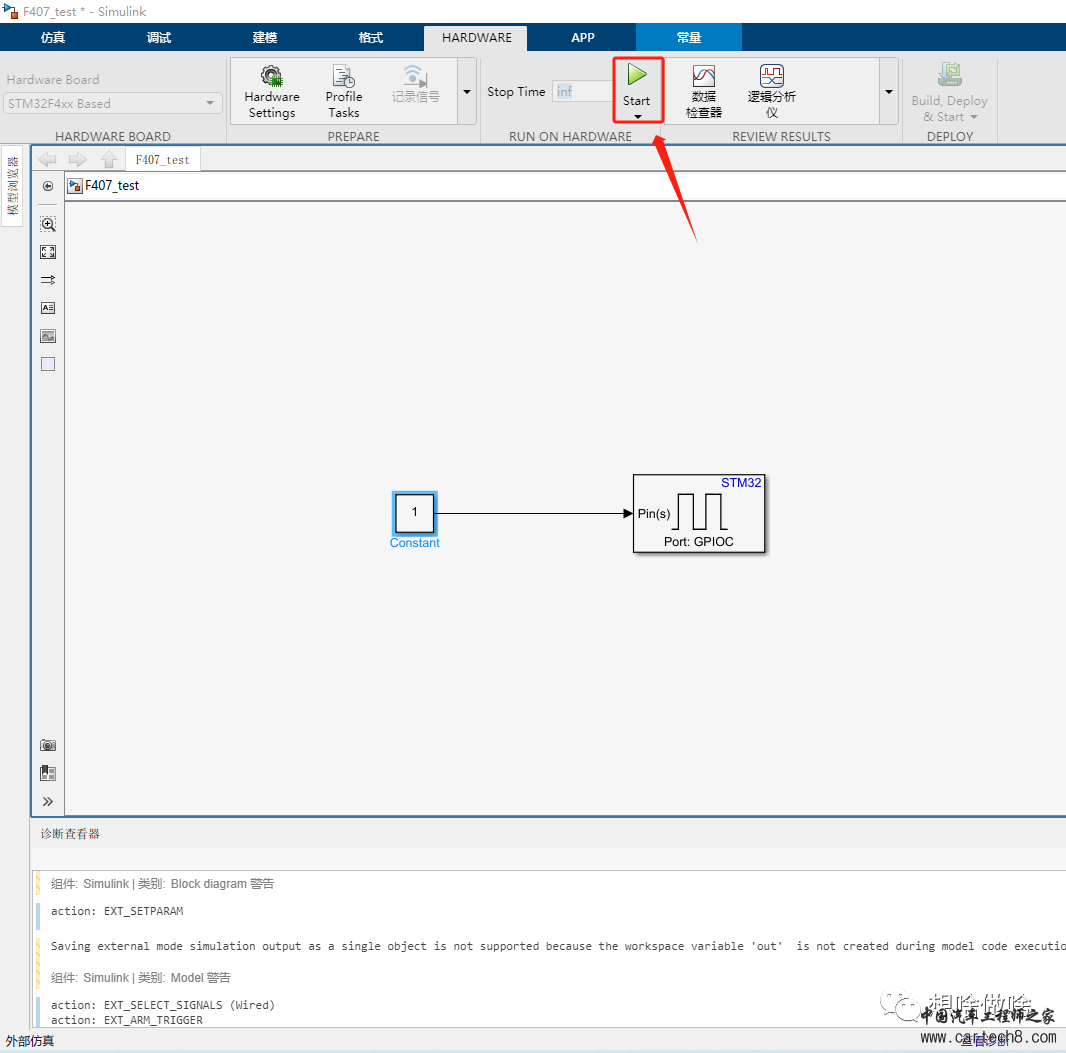1066x1053 pixels.
Task: Expand the PREPARE gallery dropdown
Action: [x=467, y=91]
